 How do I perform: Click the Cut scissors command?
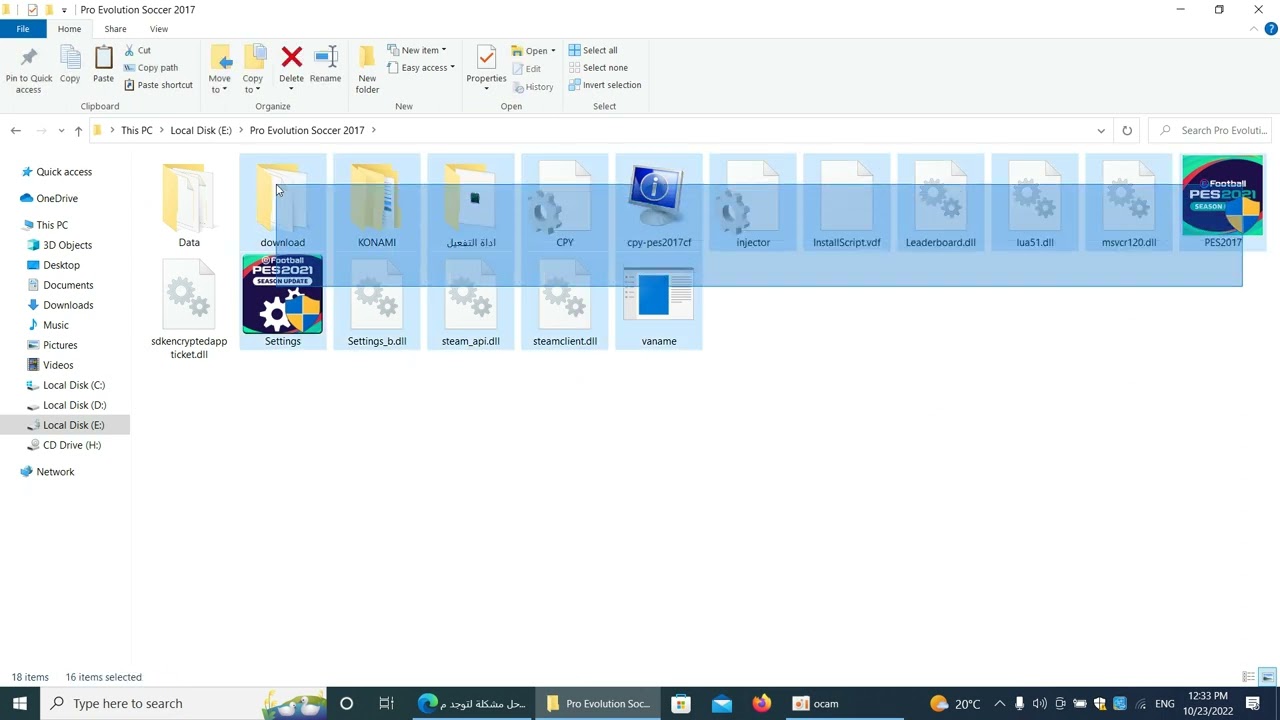(x=137, y=50)
